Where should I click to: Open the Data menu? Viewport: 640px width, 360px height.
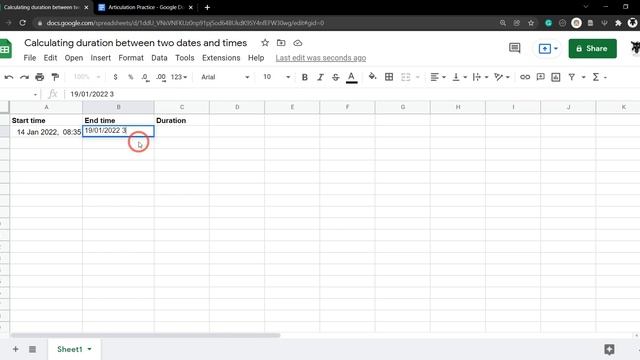click(159, 58)
